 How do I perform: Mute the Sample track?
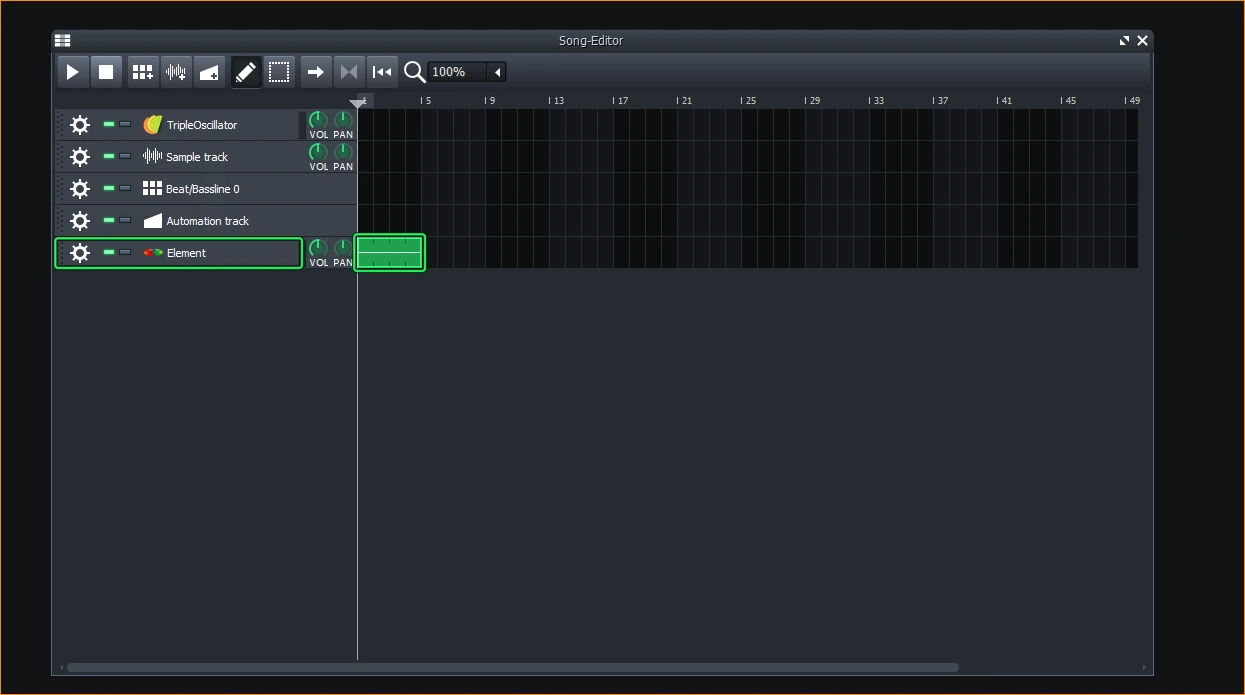point(109,156)
